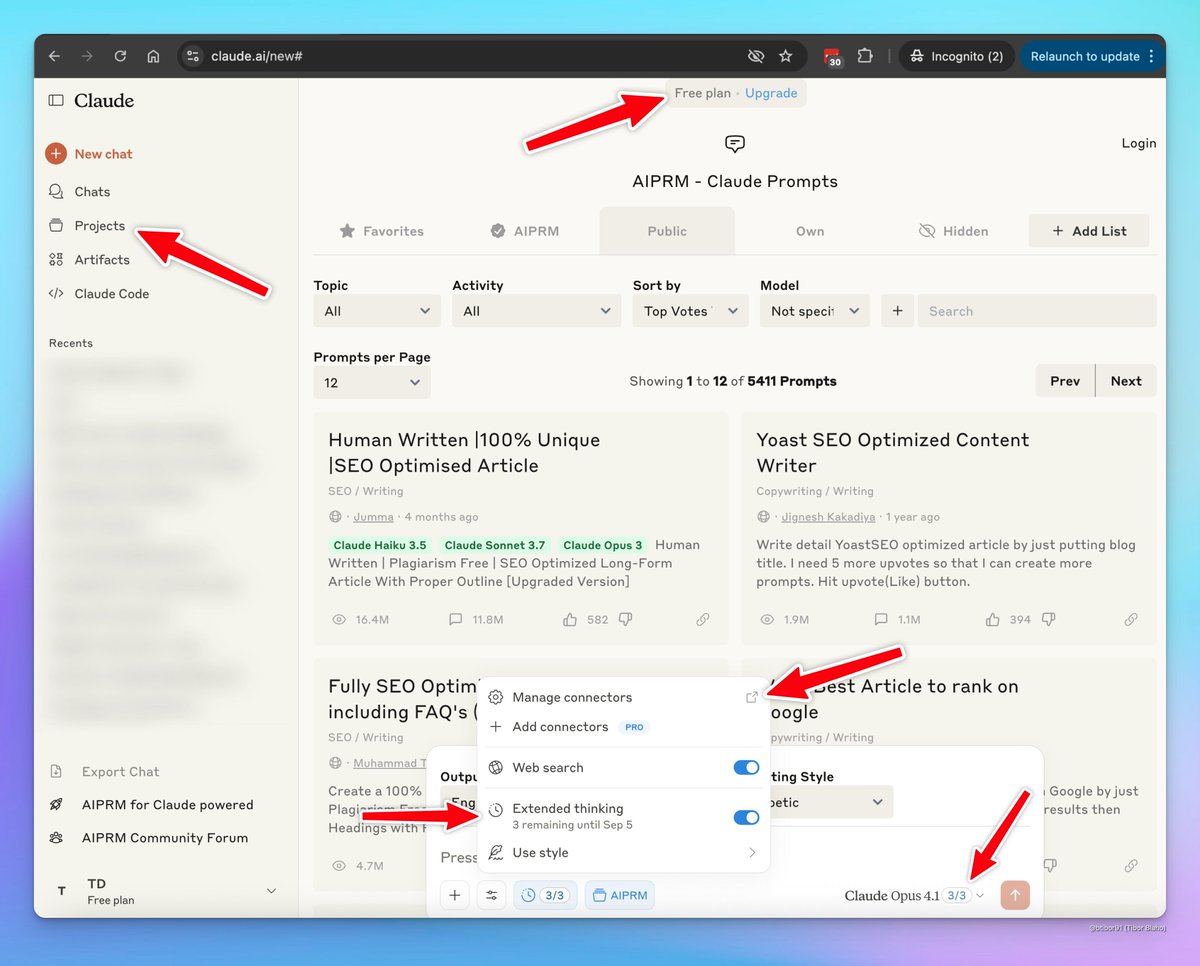Open Claude Opus 4.1 model selector

pos(915,895)
